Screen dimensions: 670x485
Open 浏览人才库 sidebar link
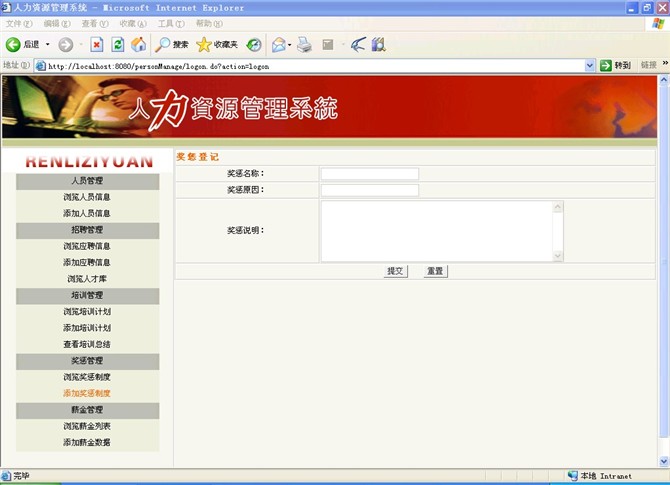click(87, 279)
